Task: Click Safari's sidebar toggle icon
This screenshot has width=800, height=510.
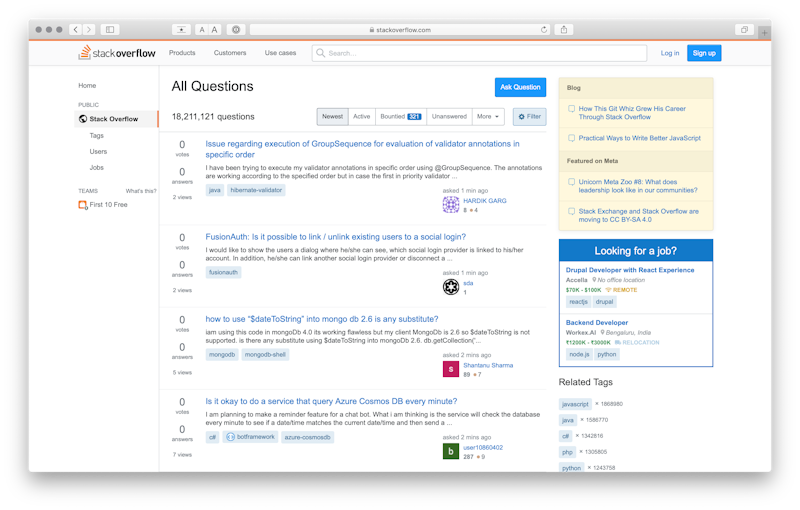Action: 109,30
